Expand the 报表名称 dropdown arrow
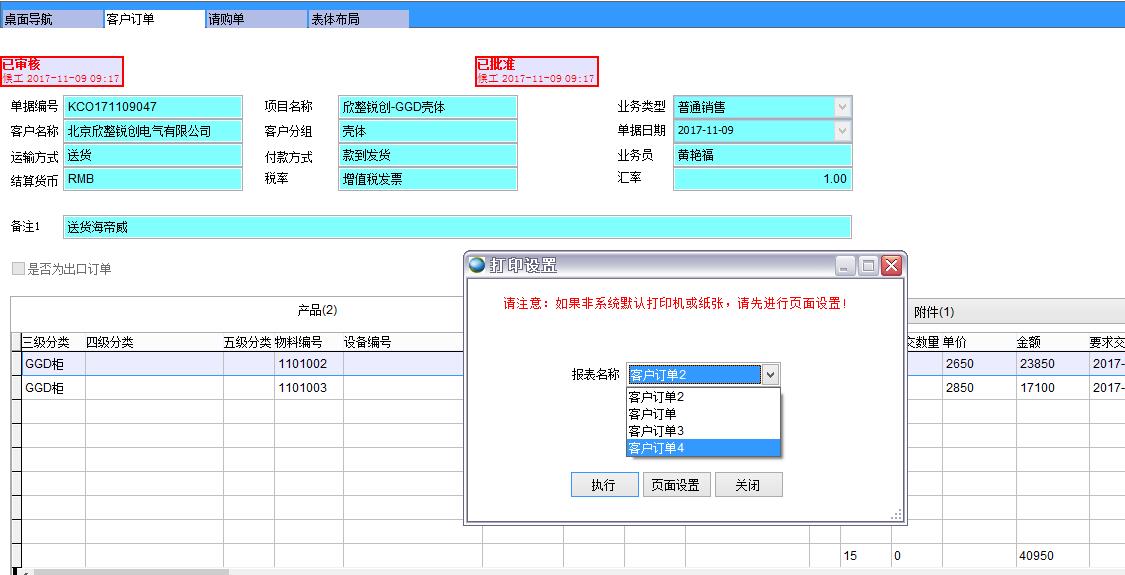The image size is (1125, 575). [770, 375]
